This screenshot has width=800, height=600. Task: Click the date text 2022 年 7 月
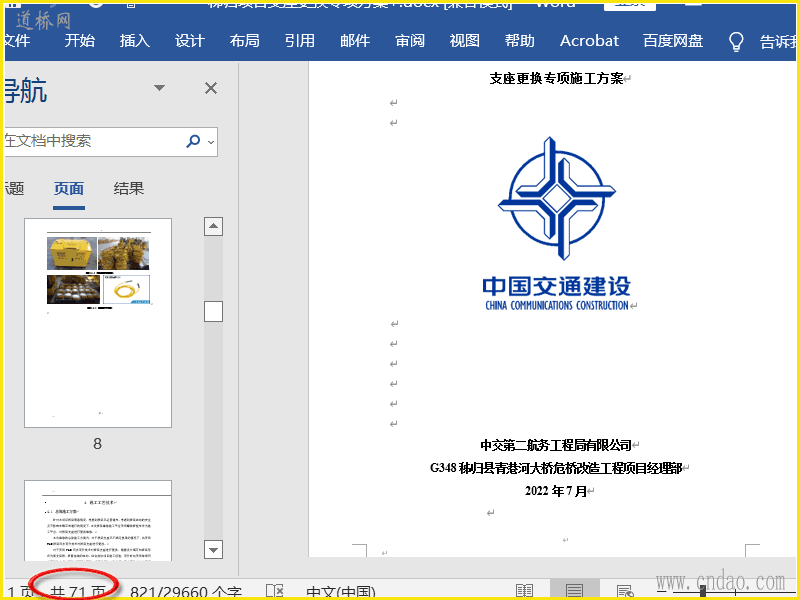[556, 491]
